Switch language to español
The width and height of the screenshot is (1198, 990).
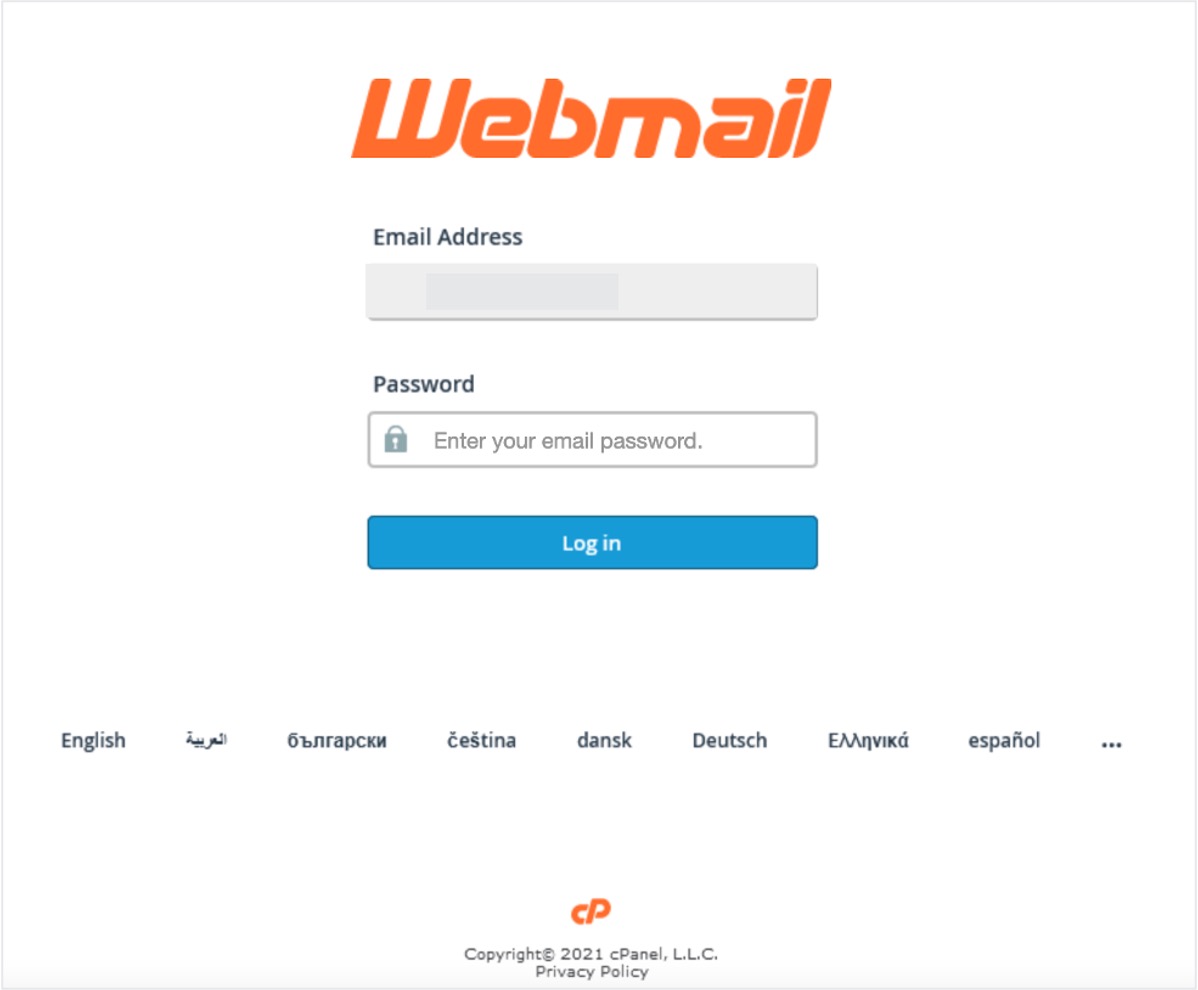pos(1004,740)
